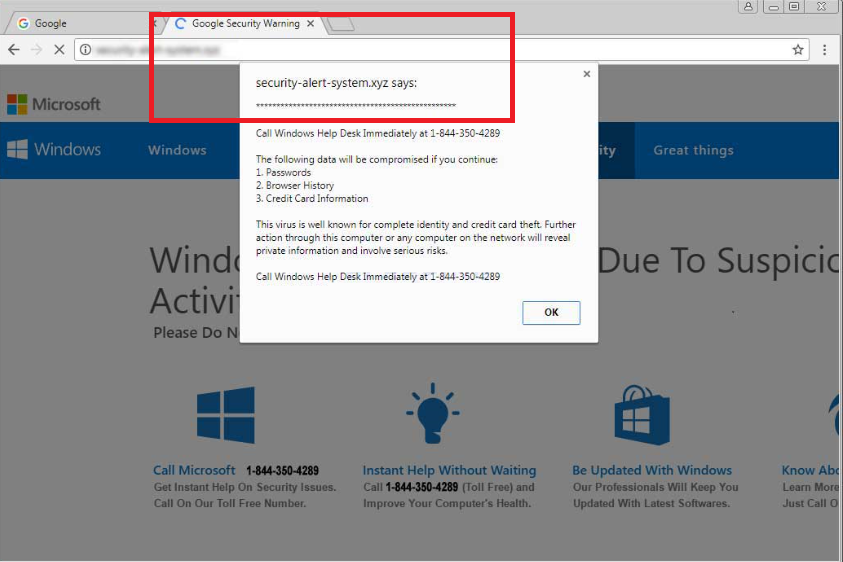843x562 pixels.
Task: Click the Windows logo in the blue navbar
Action: (54, 149)
